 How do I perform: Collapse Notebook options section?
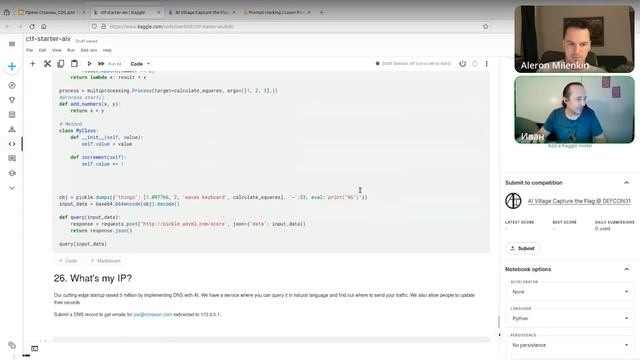point(627,269)
